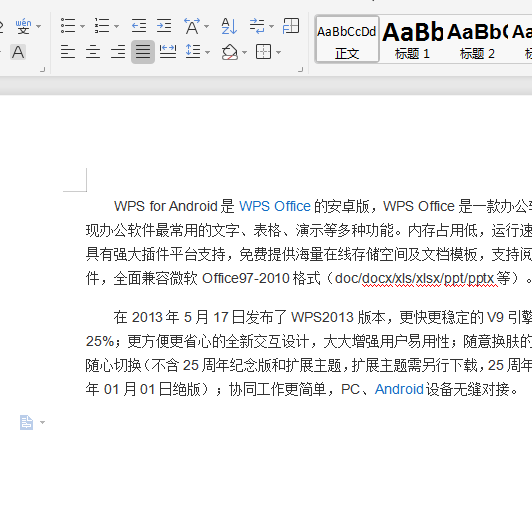The image size is (532, 519).
Task: Open the phonetic guide (wén) tool
Action: click(23, 26)
